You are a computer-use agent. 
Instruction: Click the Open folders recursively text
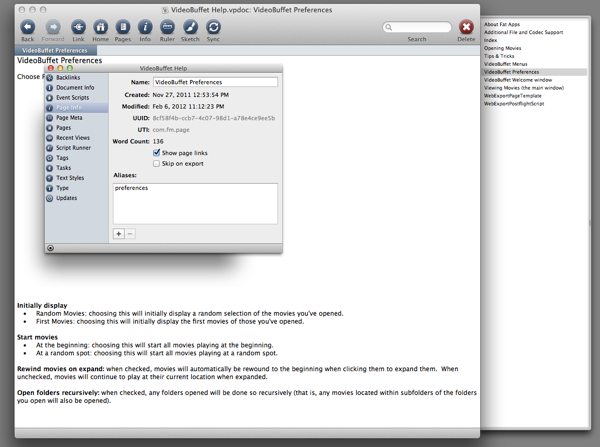pos(58,393)
